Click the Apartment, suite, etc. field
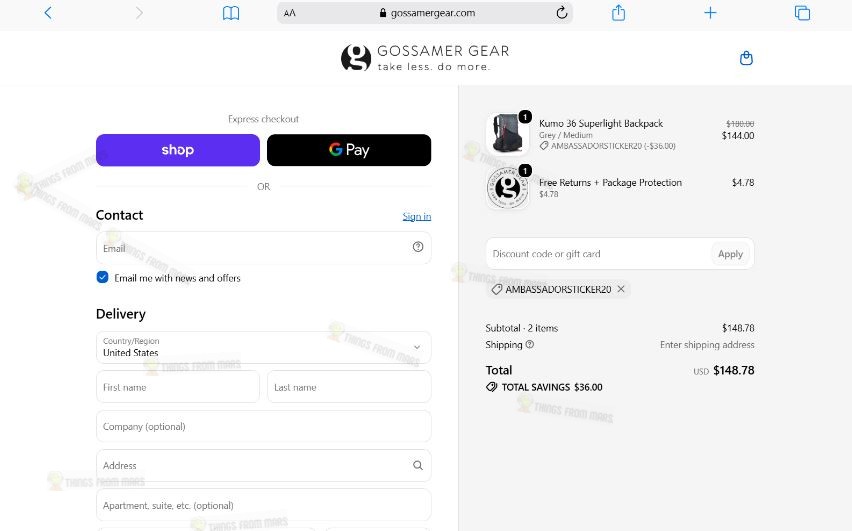Screen dimensions: 852x531 (264, 505)
